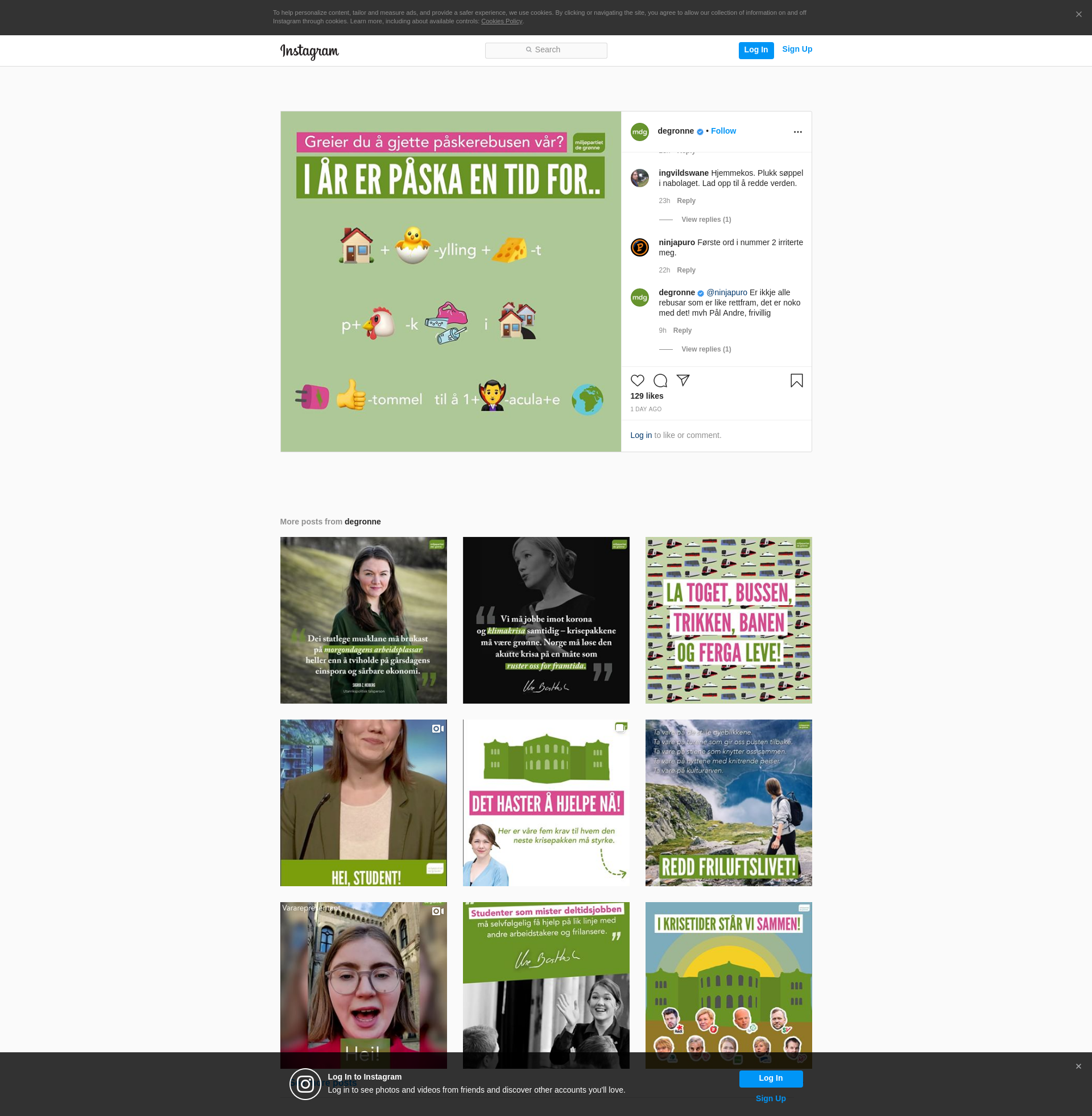The image size is (1092, 1116).
Task: Open the Cookies Policy link
Action: tap(501, 21)
